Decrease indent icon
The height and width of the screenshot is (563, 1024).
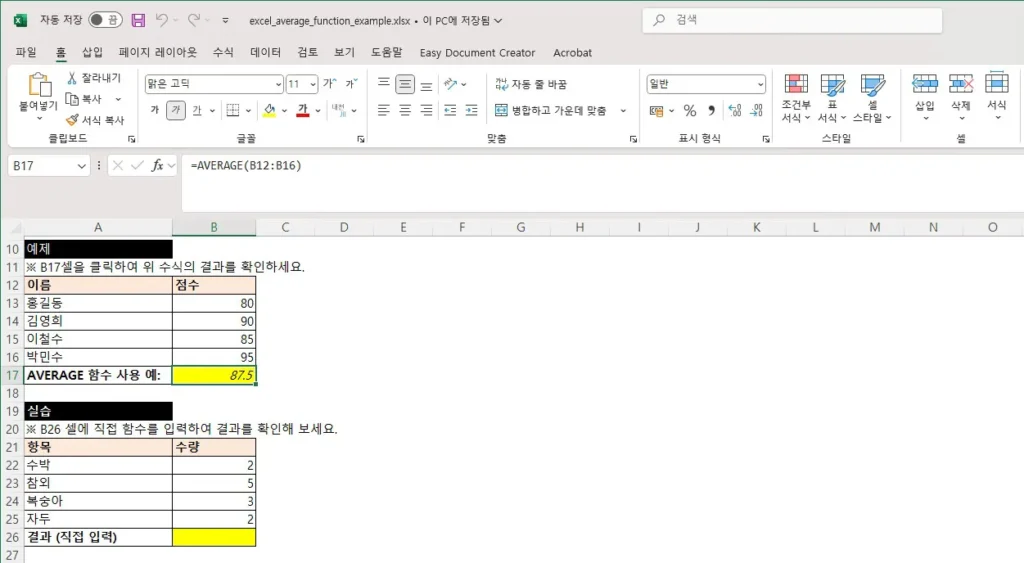pyautogui.click(x=450, y=110)
